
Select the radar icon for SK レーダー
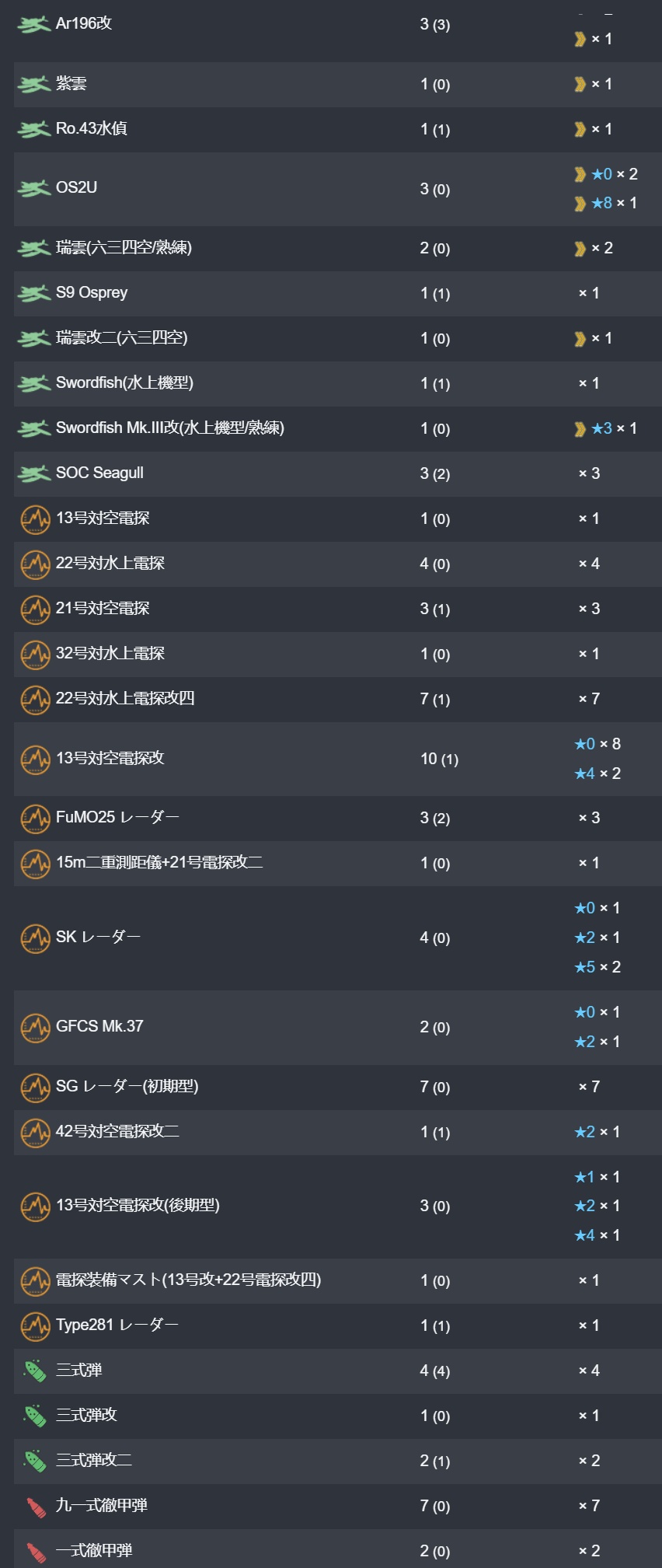pos(35,938)
